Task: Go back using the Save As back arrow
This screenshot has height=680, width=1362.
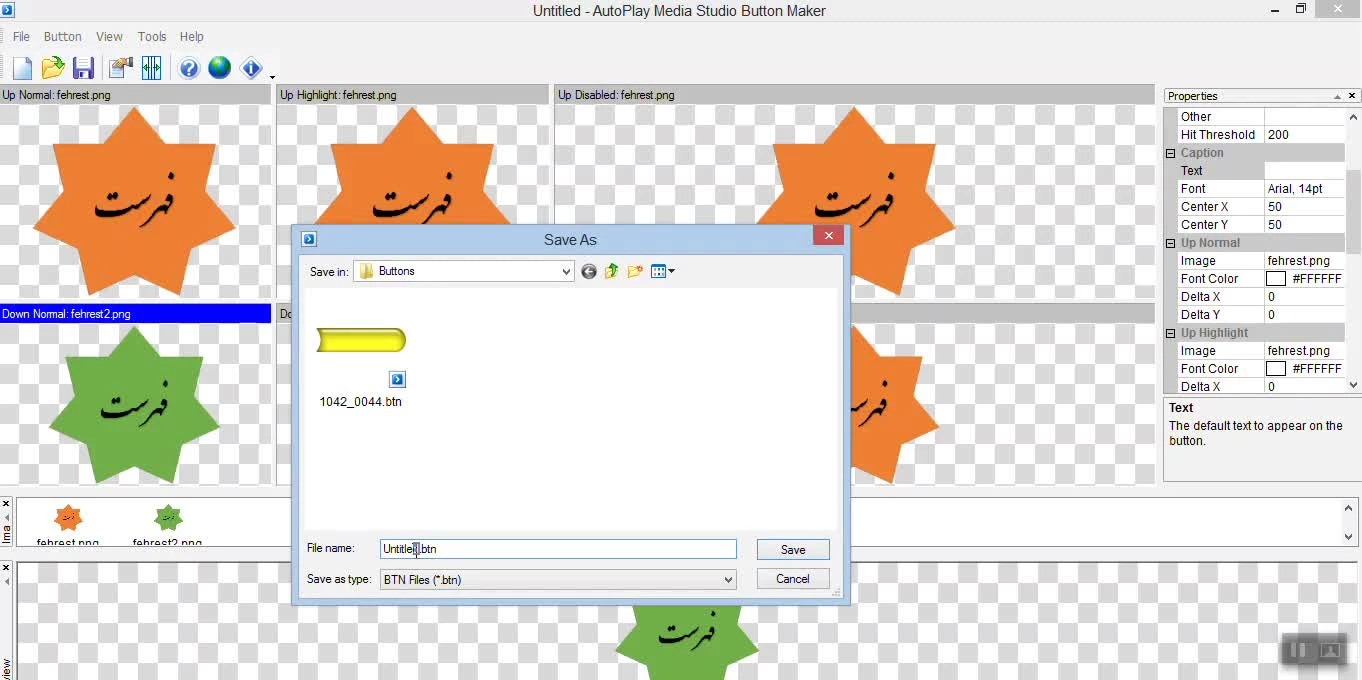Action: coord(589,271)
